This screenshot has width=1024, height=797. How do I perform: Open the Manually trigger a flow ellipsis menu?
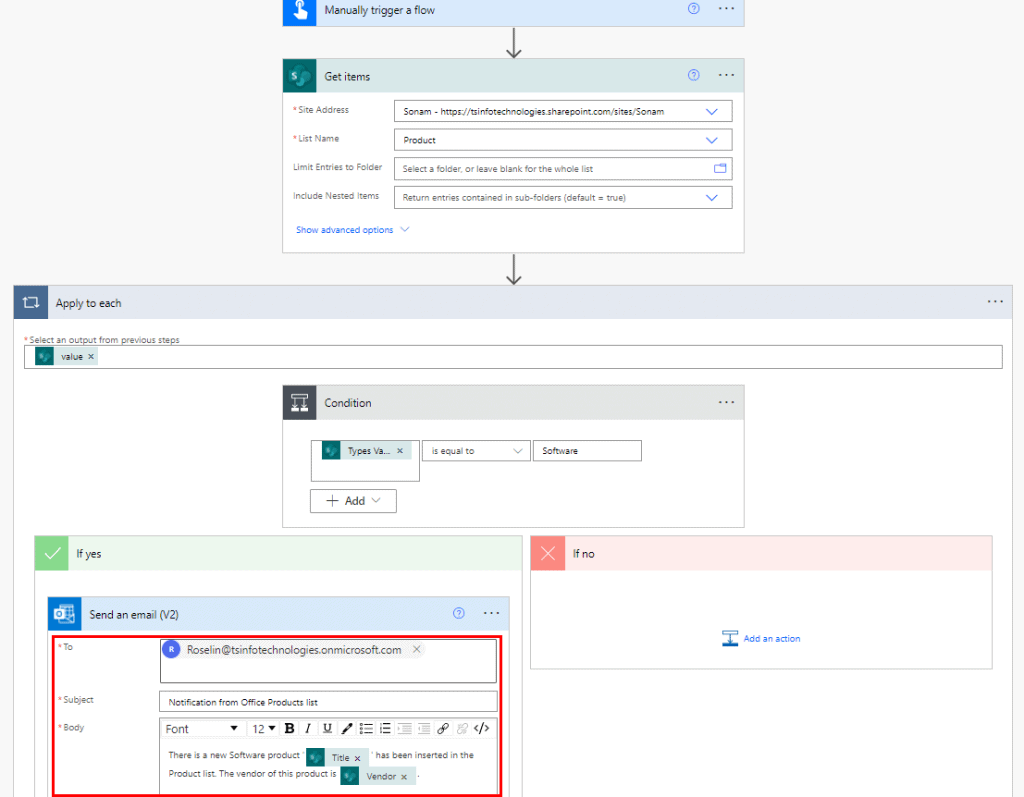tap(726, 8)
